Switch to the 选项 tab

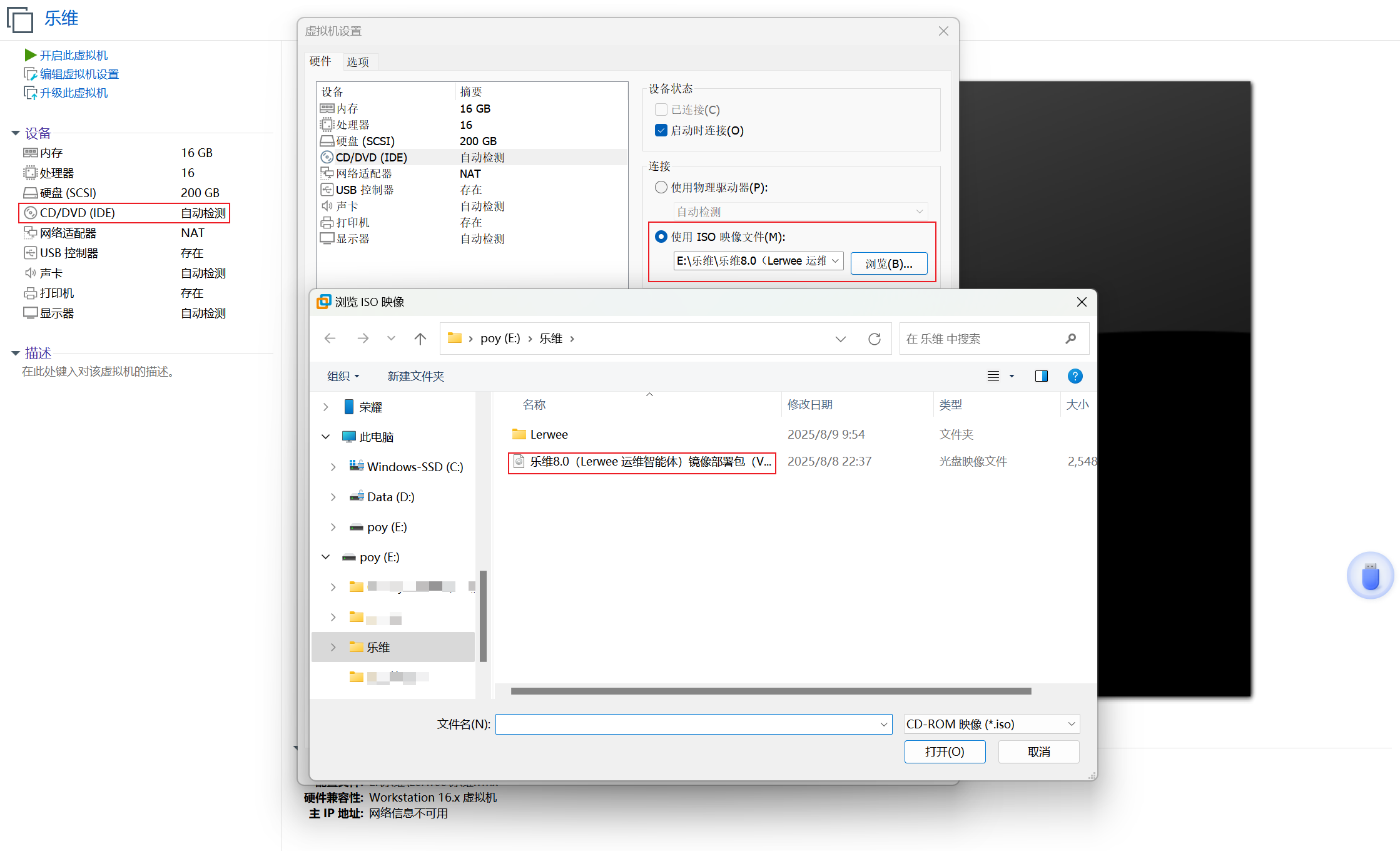point(358,61)
